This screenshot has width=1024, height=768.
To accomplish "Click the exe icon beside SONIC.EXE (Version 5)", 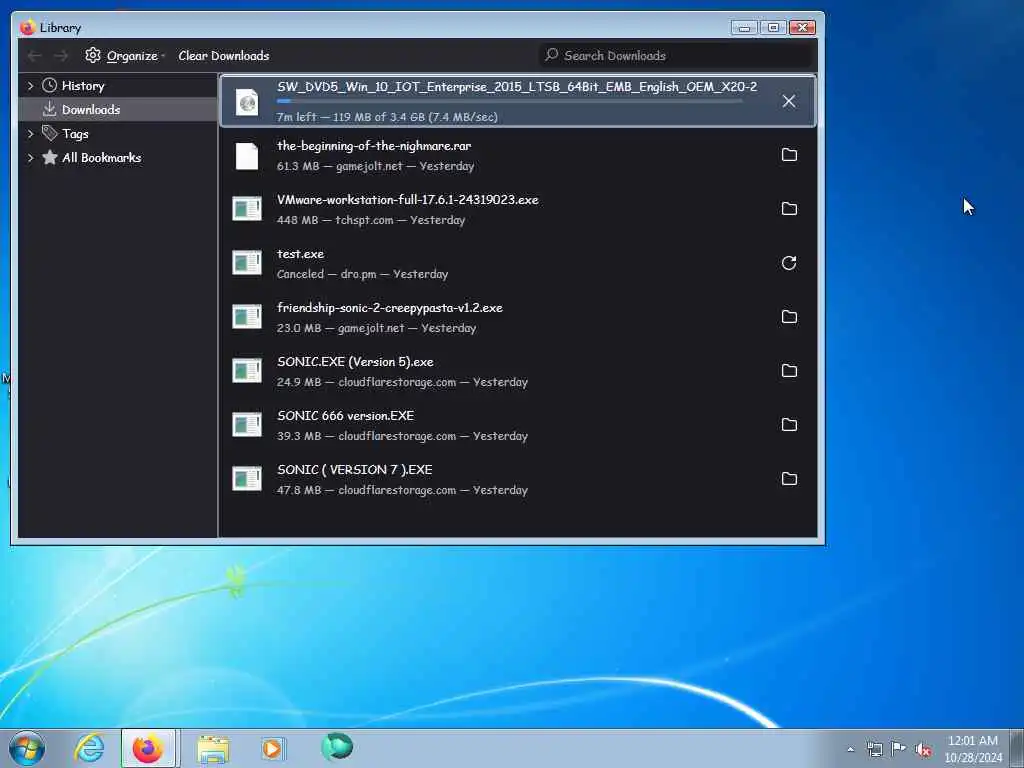I will coord(247,371).
